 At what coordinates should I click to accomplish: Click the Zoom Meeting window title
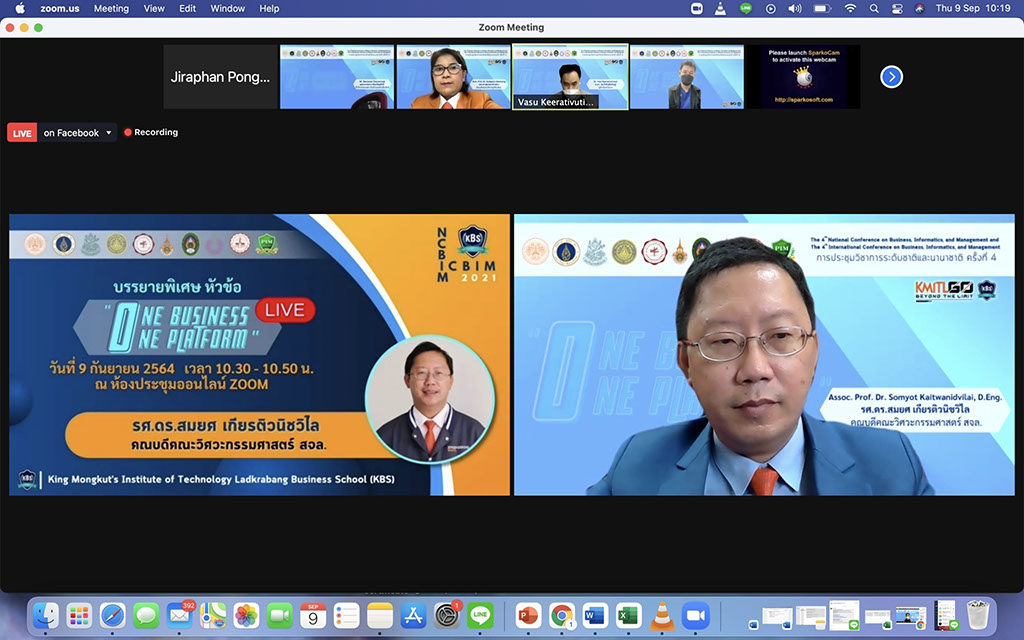click(x=511, y=27)
